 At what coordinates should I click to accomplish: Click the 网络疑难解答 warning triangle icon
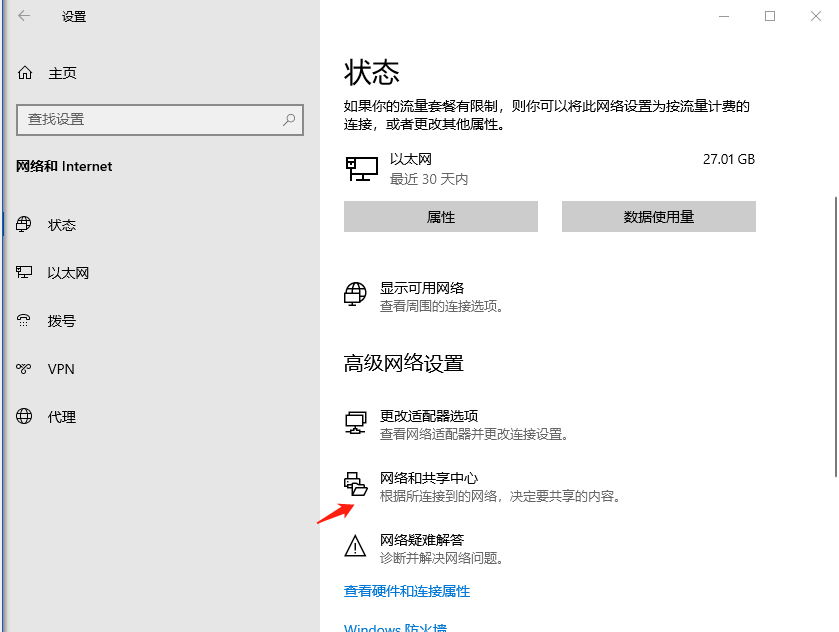point(355,548)
